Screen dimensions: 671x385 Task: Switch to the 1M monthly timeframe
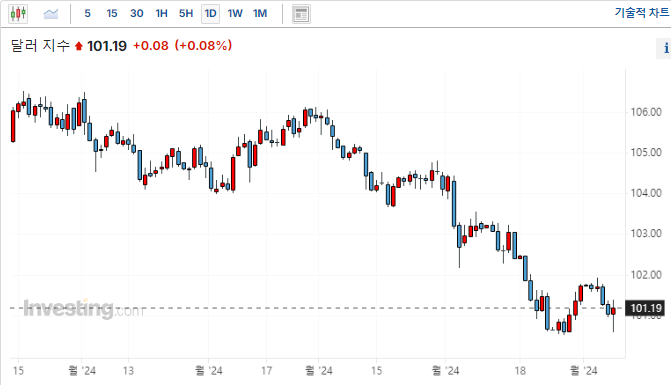coord(260,14)
